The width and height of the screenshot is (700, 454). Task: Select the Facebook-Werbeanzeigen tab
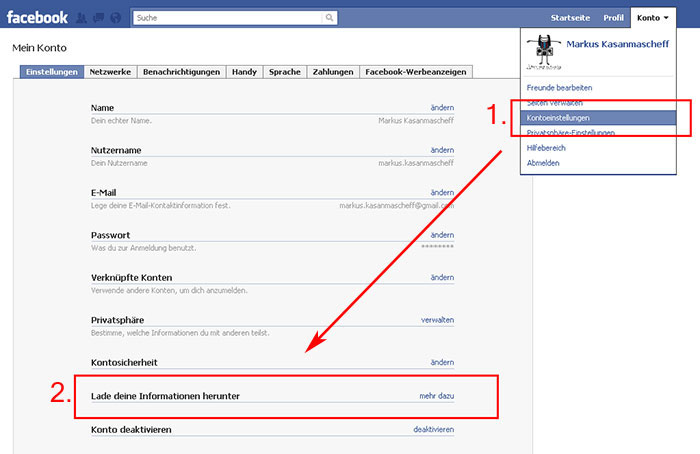tap(416, 72)
